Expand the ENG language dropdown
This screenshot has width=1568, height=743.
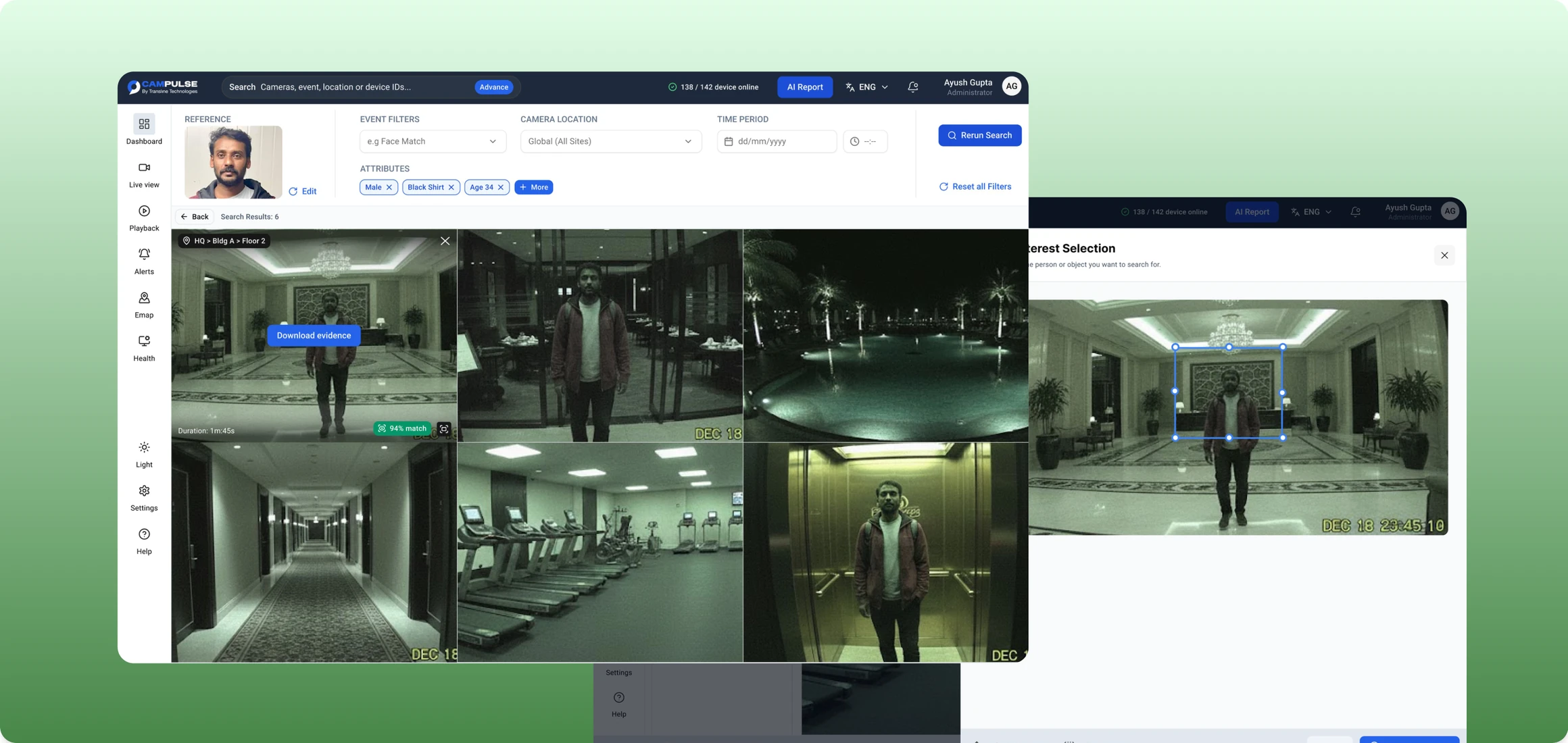coord(867,87)
